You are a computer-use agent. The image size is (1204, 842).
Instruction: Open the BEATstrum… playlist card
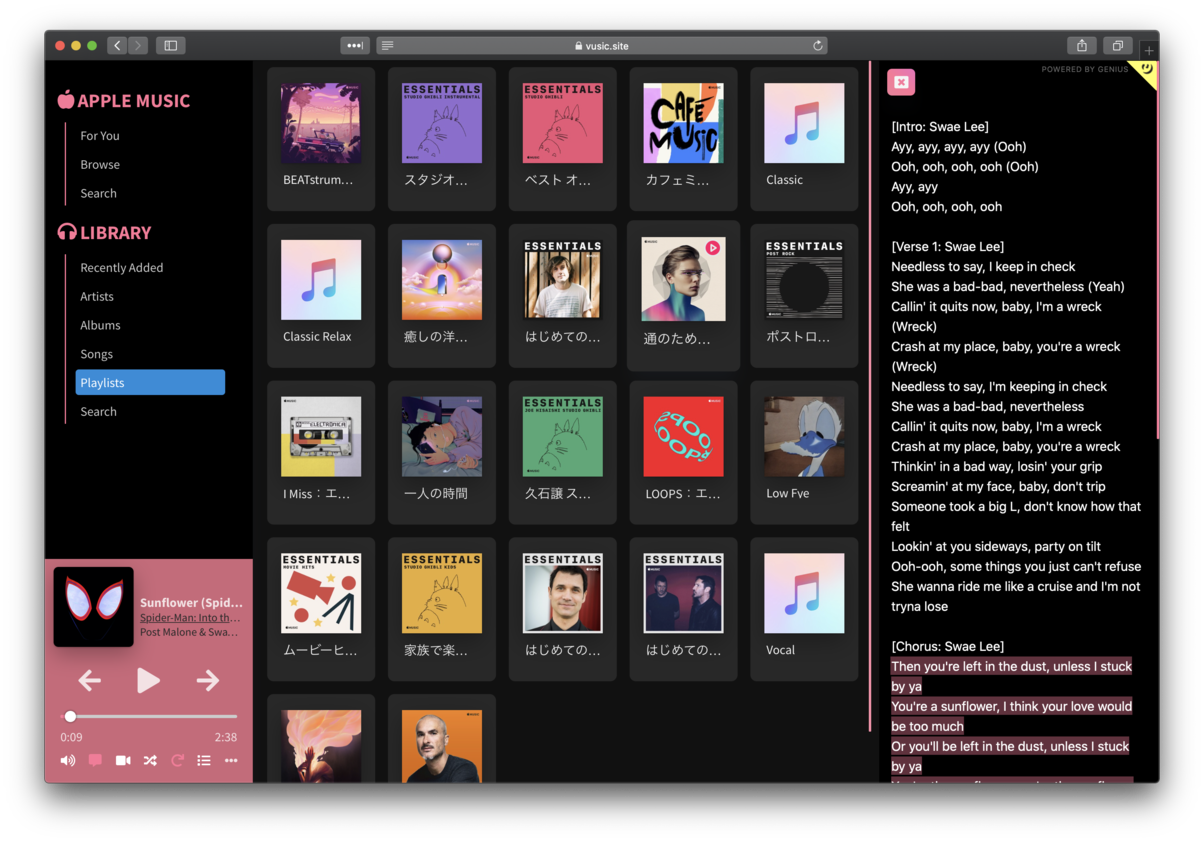coord(321,139)
